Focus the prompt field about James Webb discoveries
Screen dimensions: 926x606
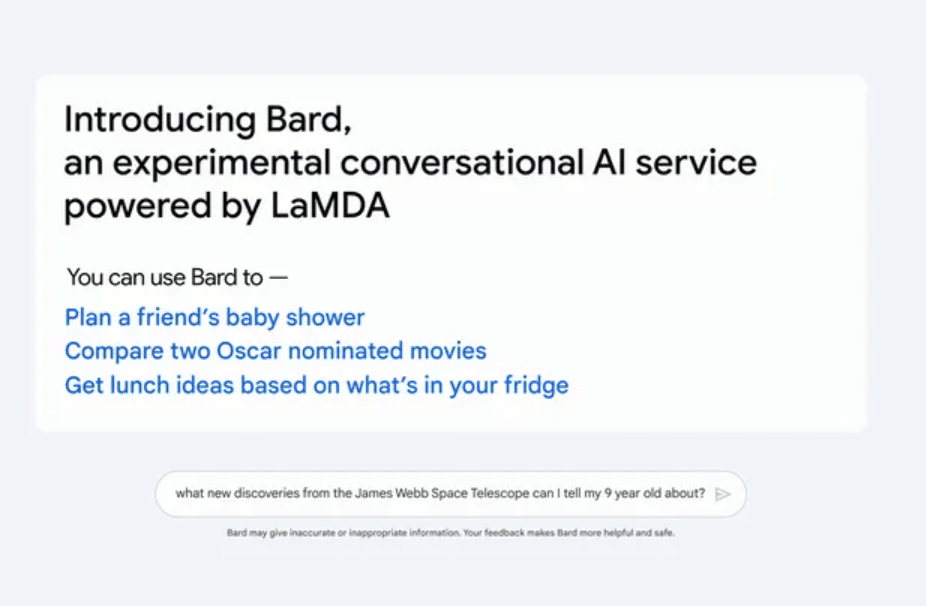[x=451, y=494]
